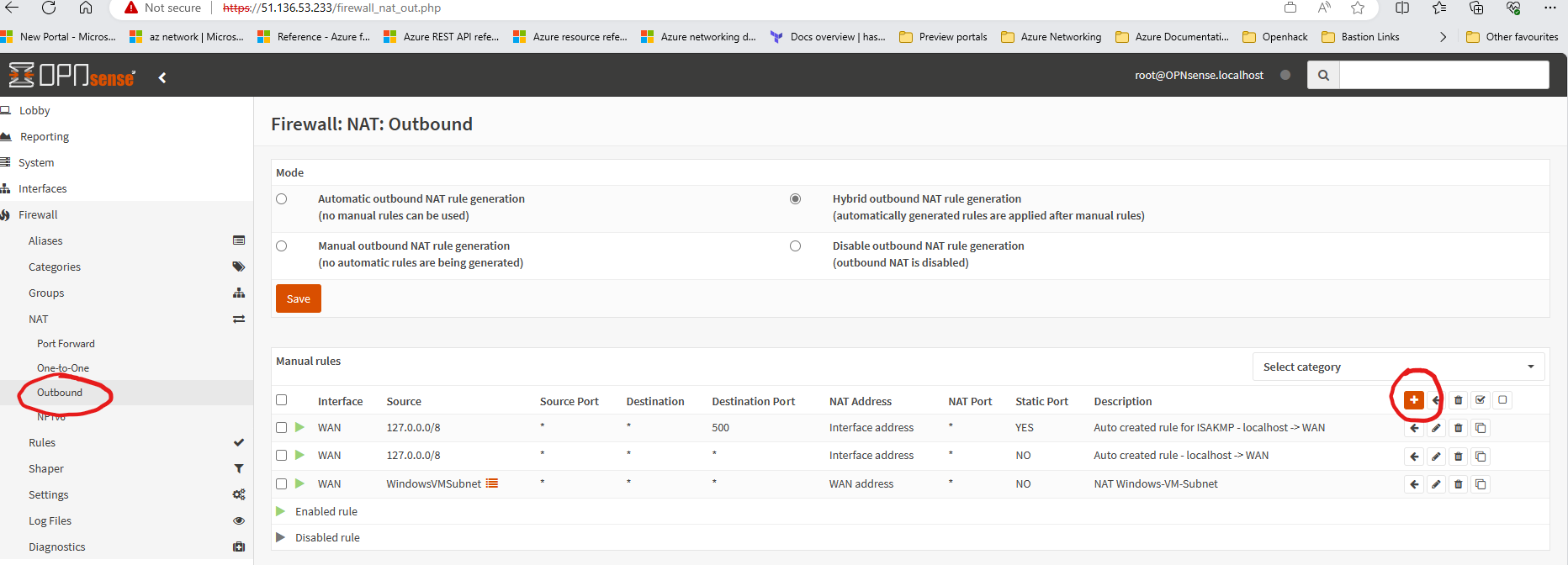The height and width of the screenshot is (565, 1568).
Task: Disable selected rules using header square icon
Action: coord(1502,400)
